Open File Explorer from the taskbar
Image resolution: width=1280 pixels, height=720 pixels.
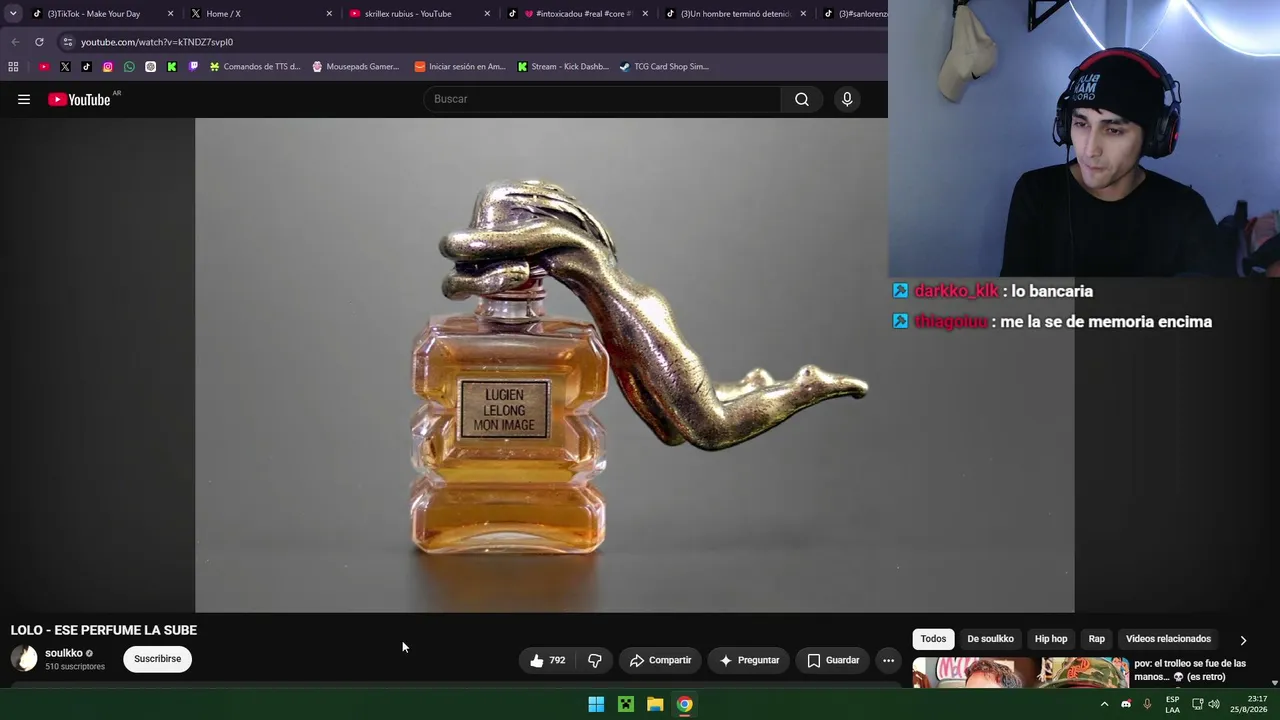tap(655, 704)
